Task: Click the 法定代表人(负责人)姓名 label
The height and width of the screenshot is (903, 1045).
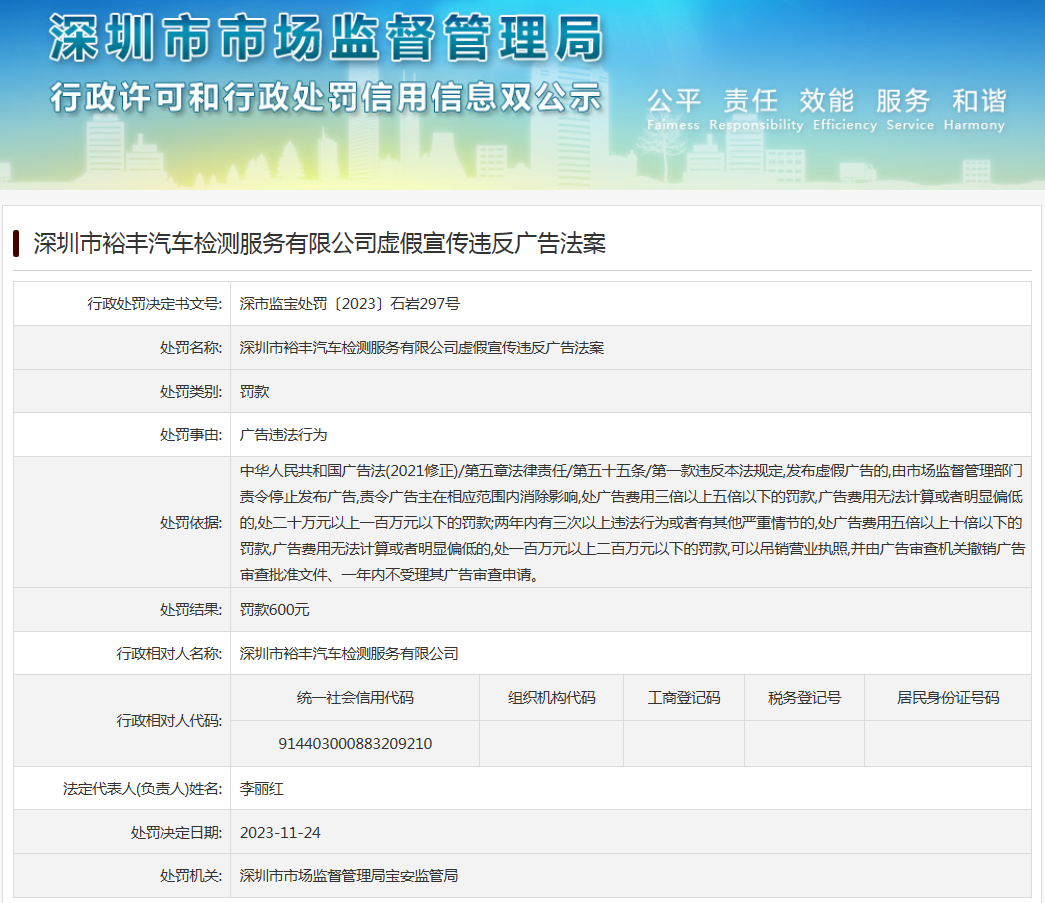Action: pyautogui.click(x=143, y=789)
